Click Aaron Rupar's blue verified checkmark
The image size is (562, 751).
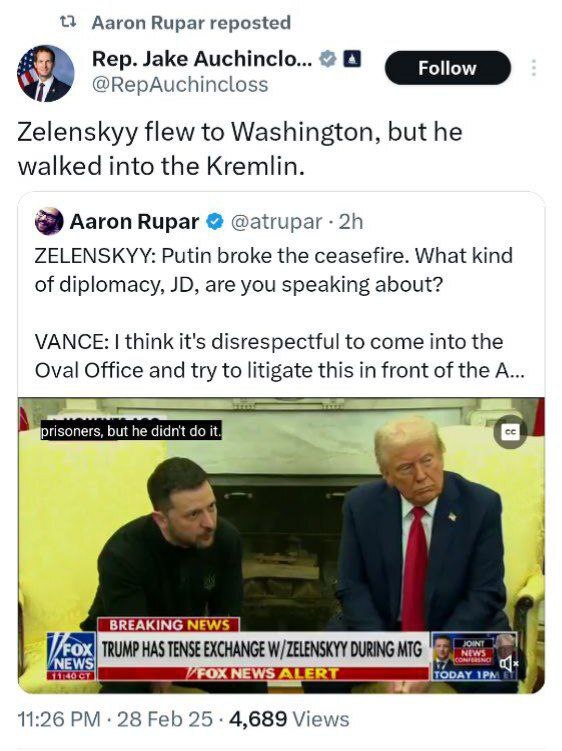tap(215, 222)
